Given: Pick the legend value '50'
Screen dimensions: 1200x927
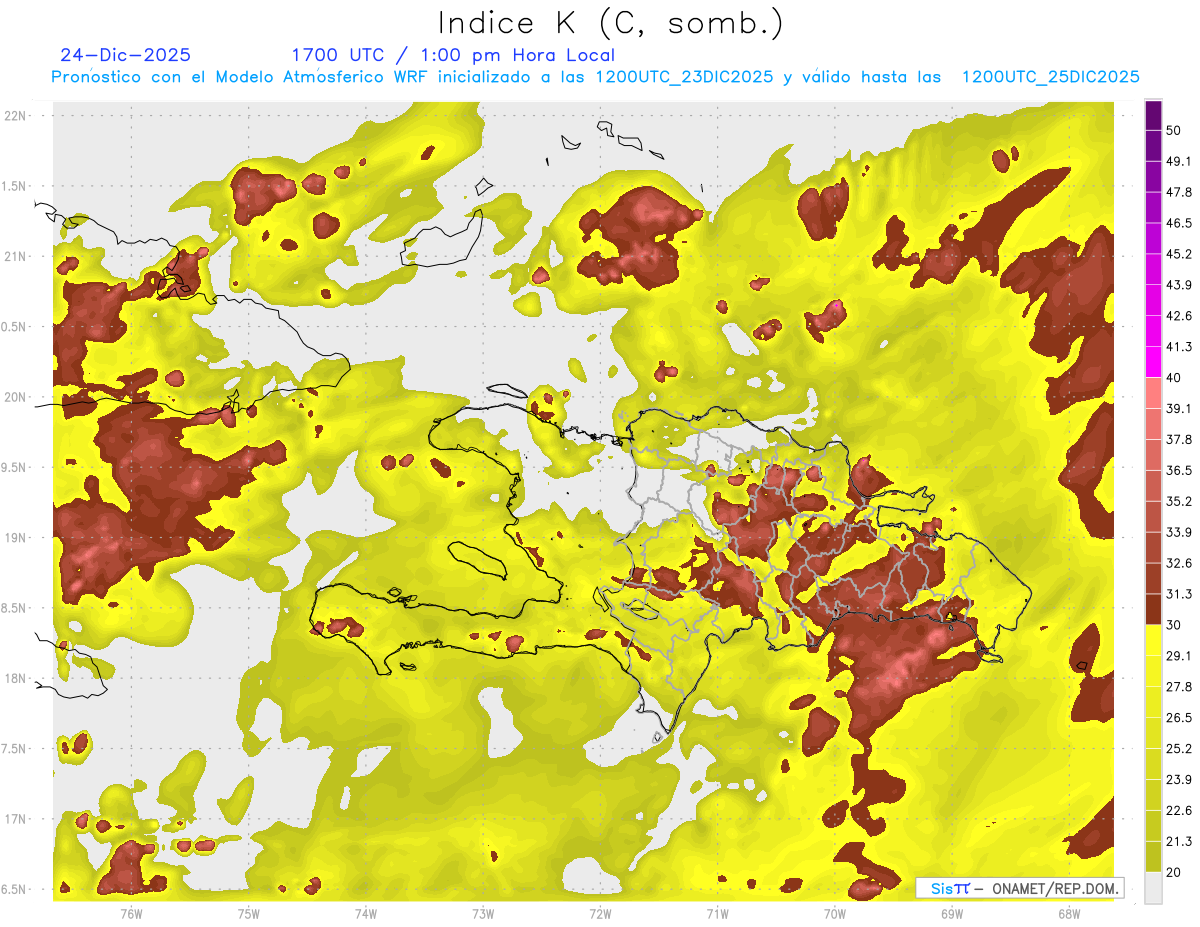Looking at the screenshot, I should coord(1175,131).
